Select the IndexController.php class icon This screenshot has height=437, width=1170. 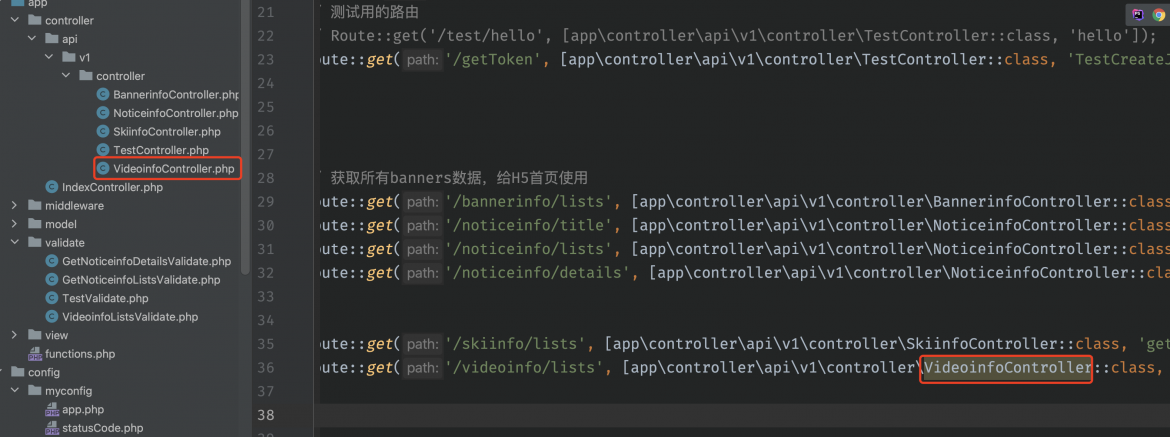coord(51,187)
